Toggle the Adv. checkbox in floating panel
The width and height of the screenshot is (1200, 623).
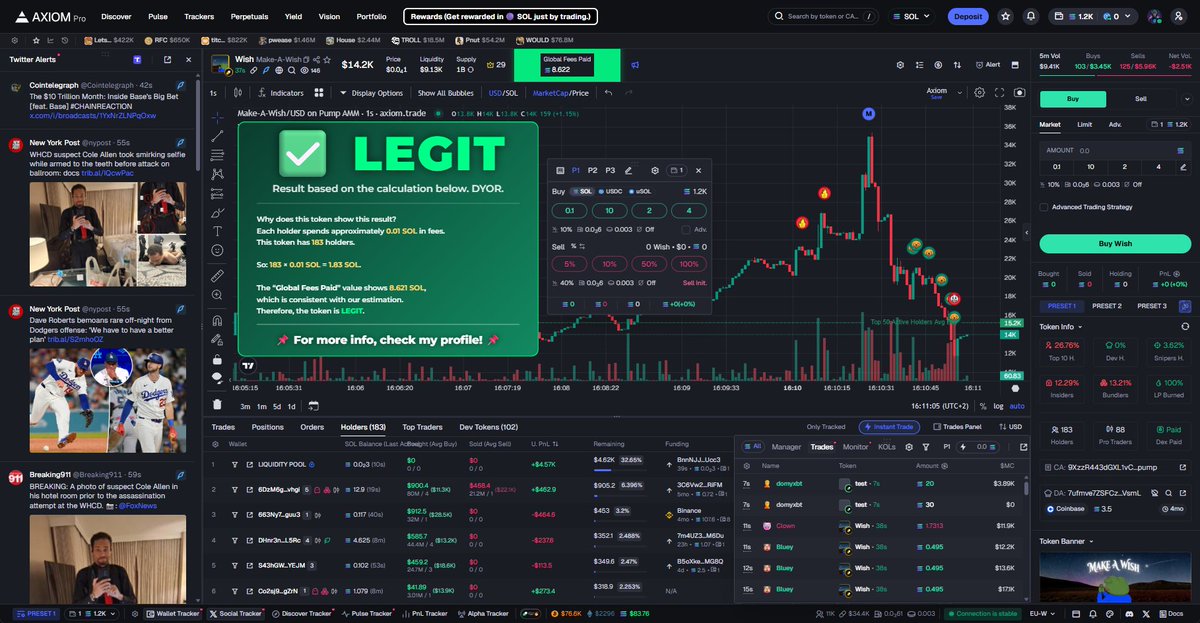pyautogui.click(x=686, y=229)
